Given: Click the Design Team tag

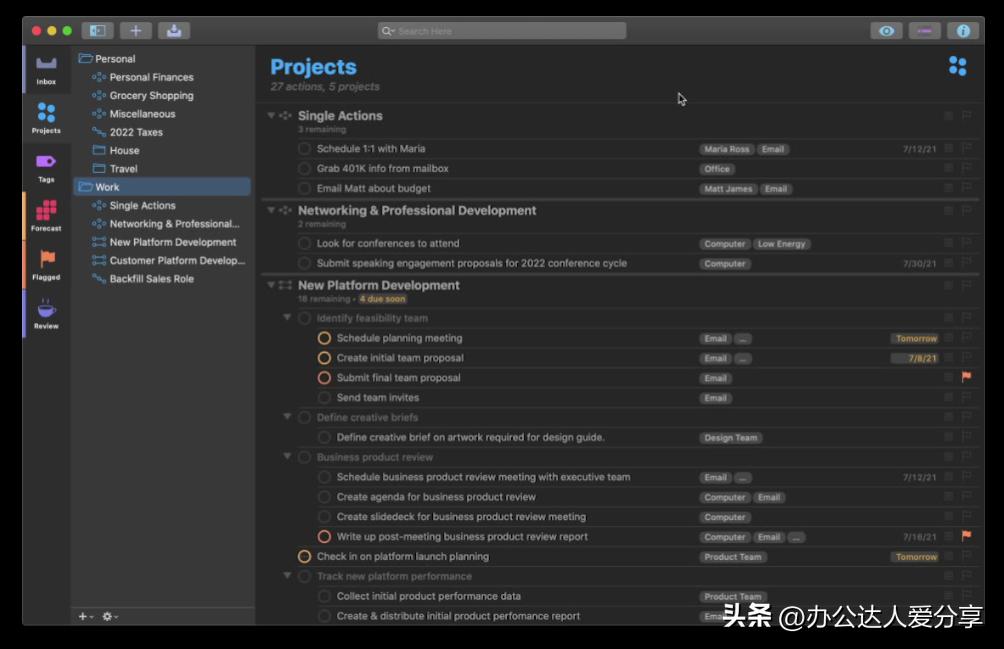Looking at the screenshot, I should tap(731, 438).
